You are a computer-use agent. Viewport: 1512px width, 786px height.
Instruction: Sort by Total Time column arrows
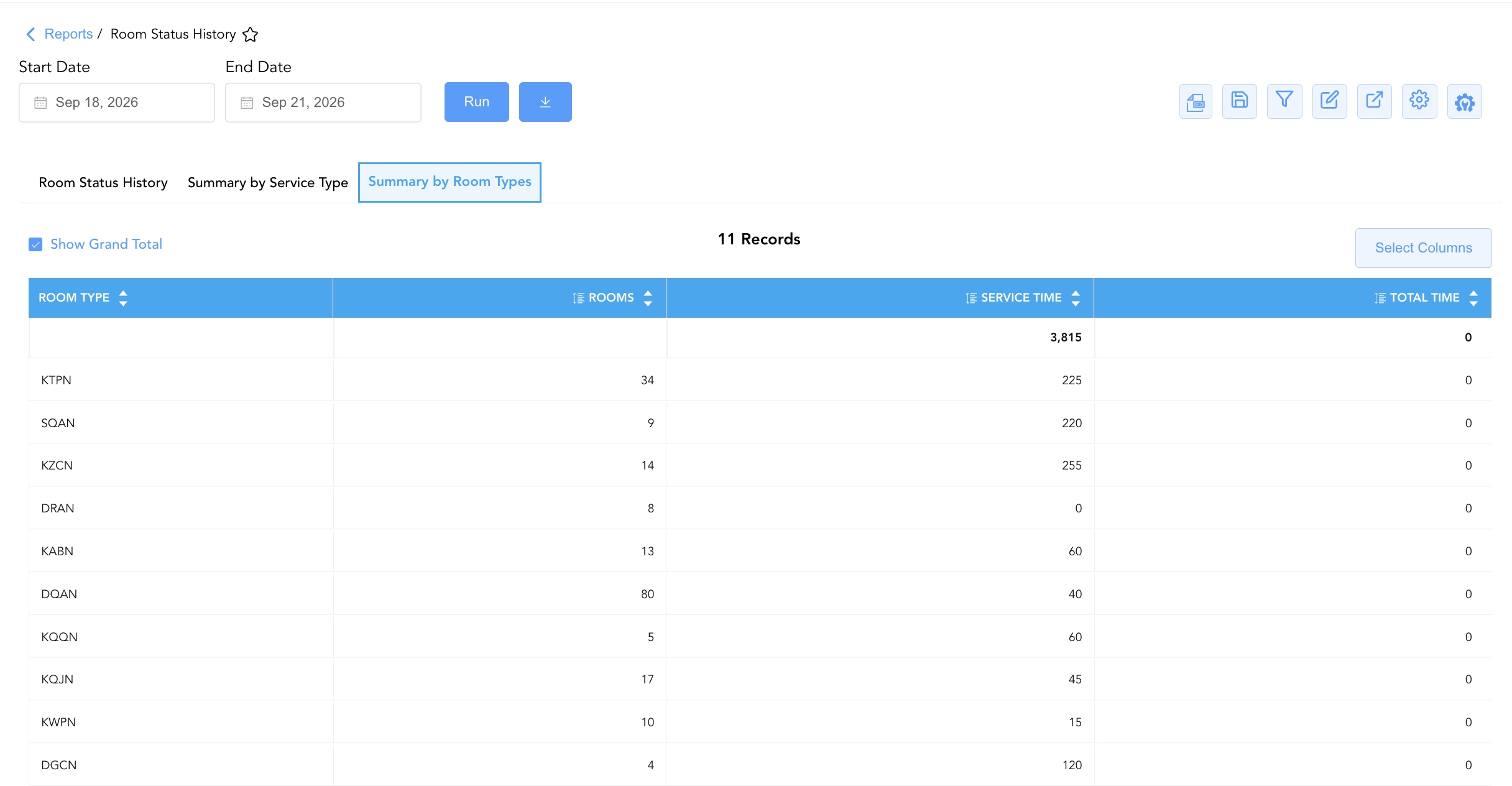point(1473,298)
